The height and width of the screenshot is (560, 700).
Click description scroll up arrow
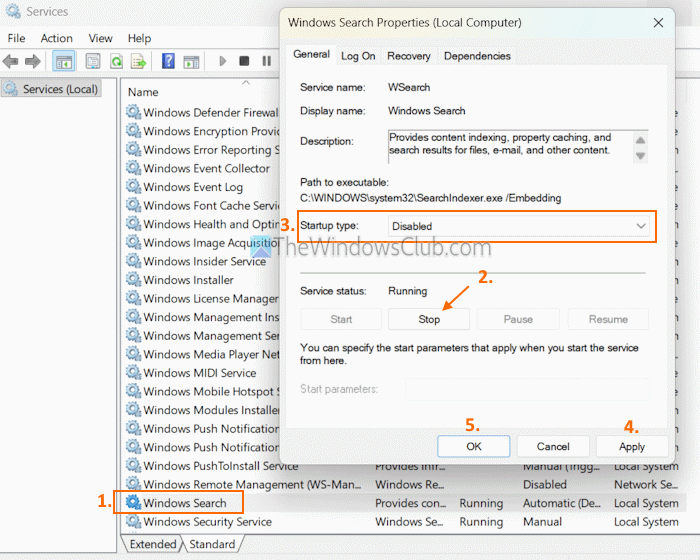640,140
